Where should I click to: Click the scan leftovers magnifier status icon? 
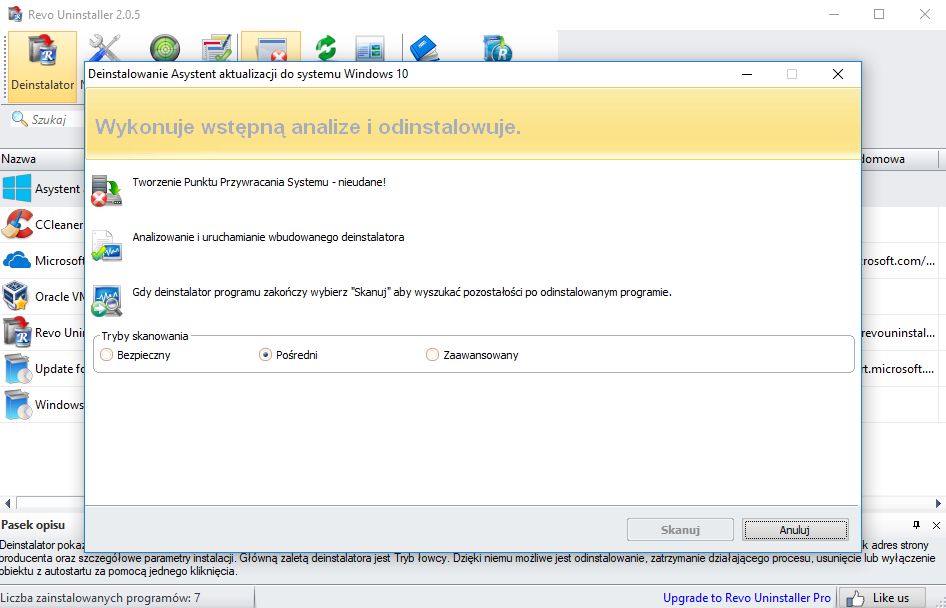click(x=107, y=300)
